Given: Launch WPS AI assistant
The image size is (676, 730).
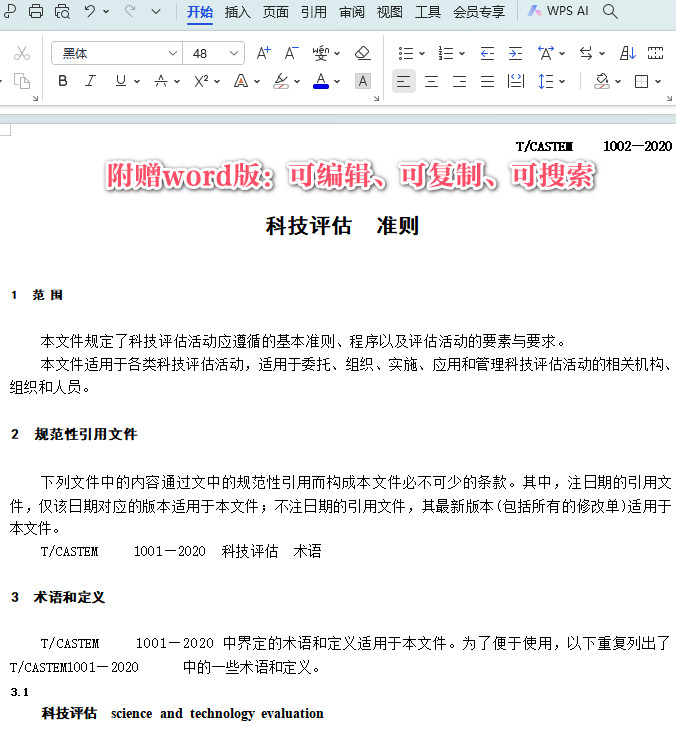Looking at the screenshot, I should pos(558,11).
